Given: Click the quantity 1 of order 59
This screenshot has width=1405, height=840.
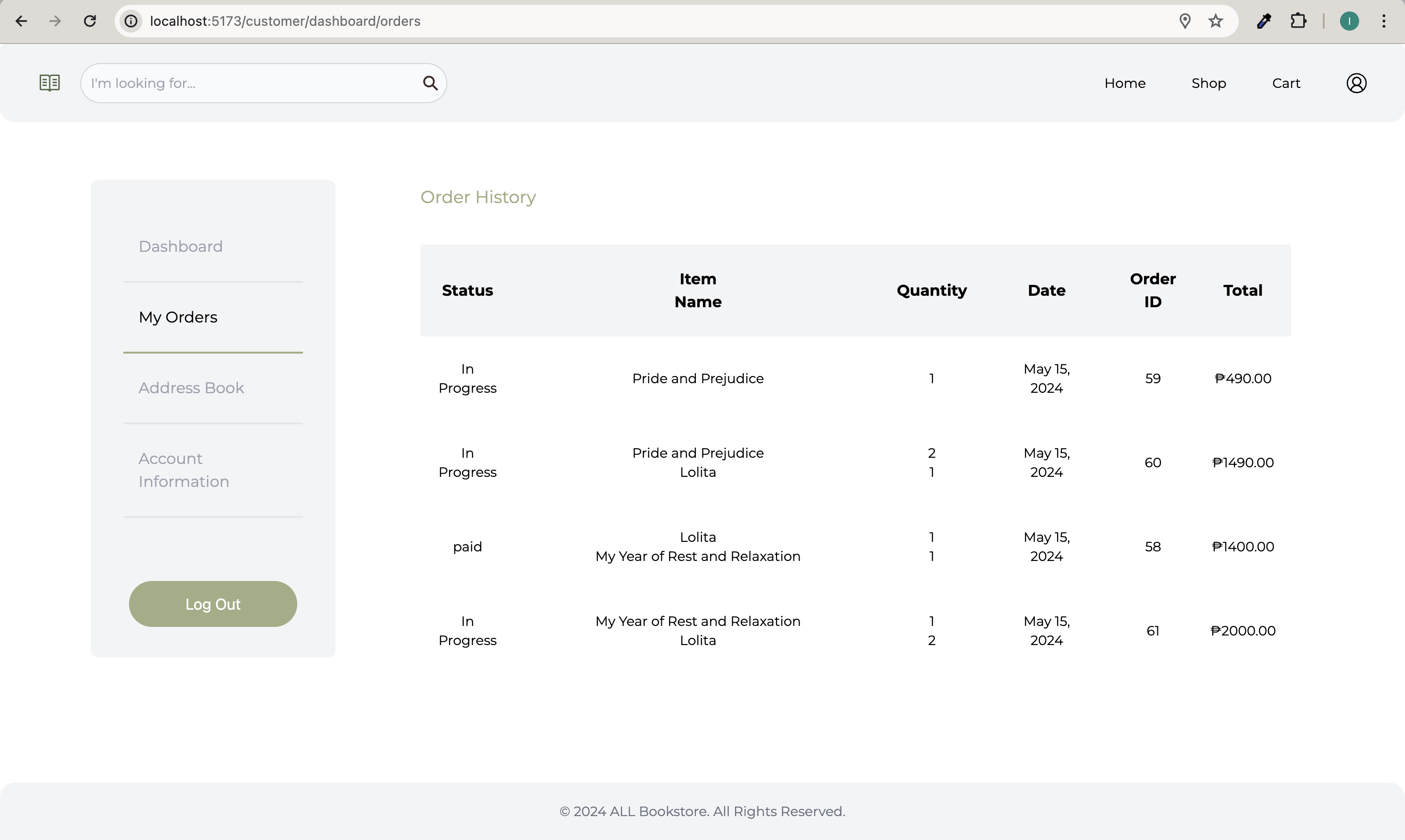Looking at the screenshot, I should [x=932, y=378].
